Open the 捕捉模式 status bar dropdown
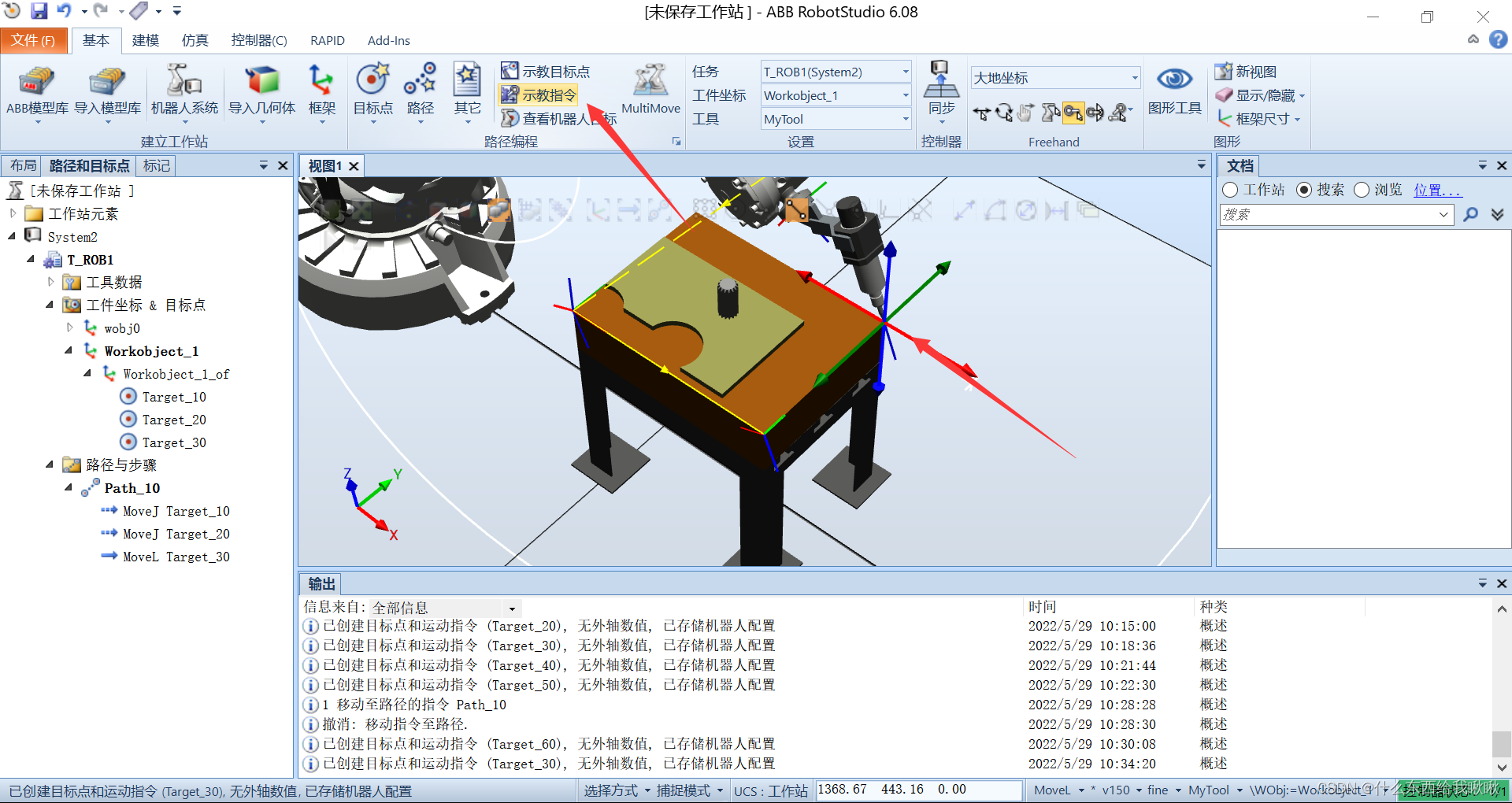This screenshot has height=803, width=1512. pos(689,790)
